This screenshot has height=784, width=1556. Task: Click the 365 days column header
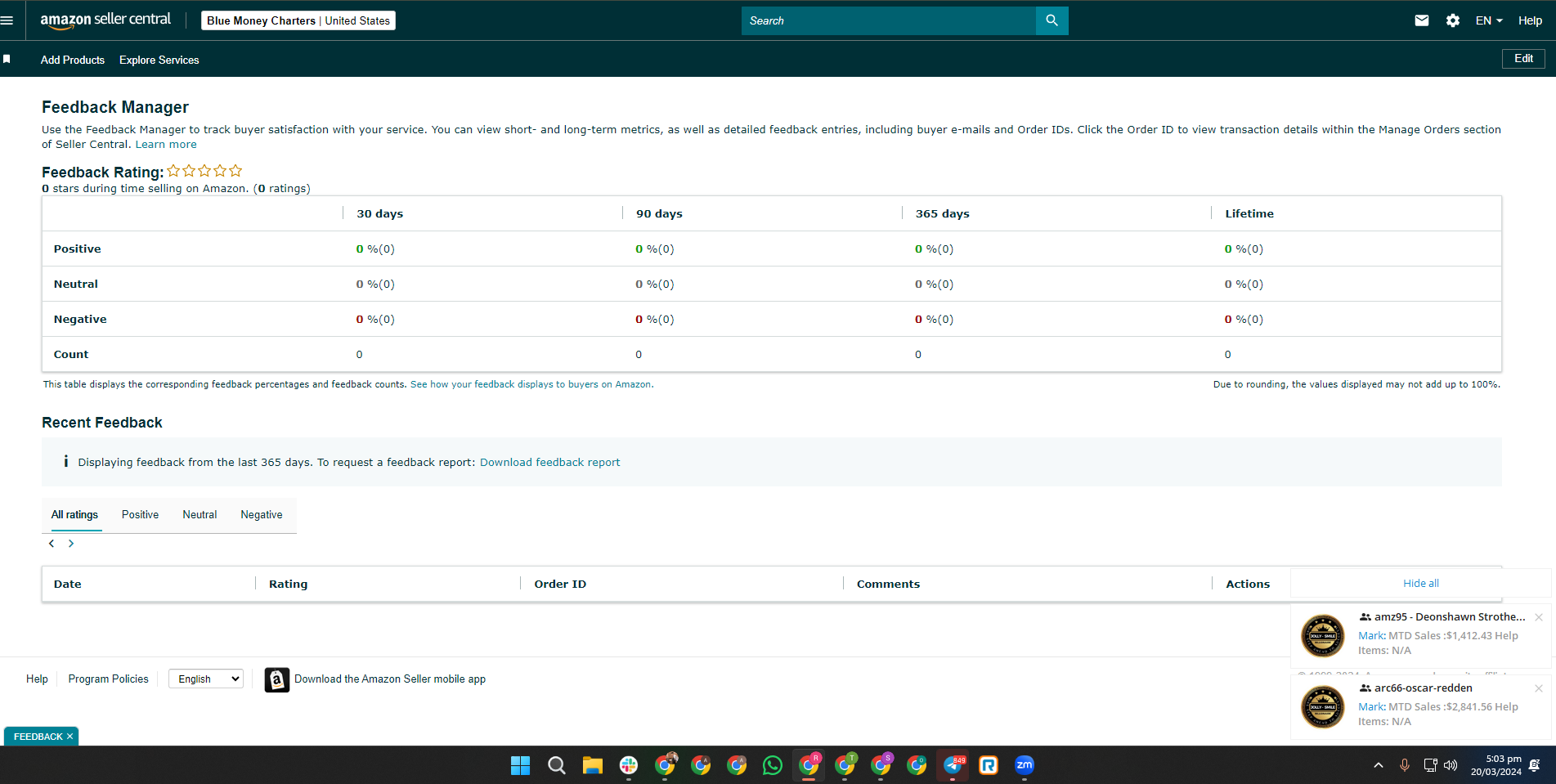tap(943, 214)
